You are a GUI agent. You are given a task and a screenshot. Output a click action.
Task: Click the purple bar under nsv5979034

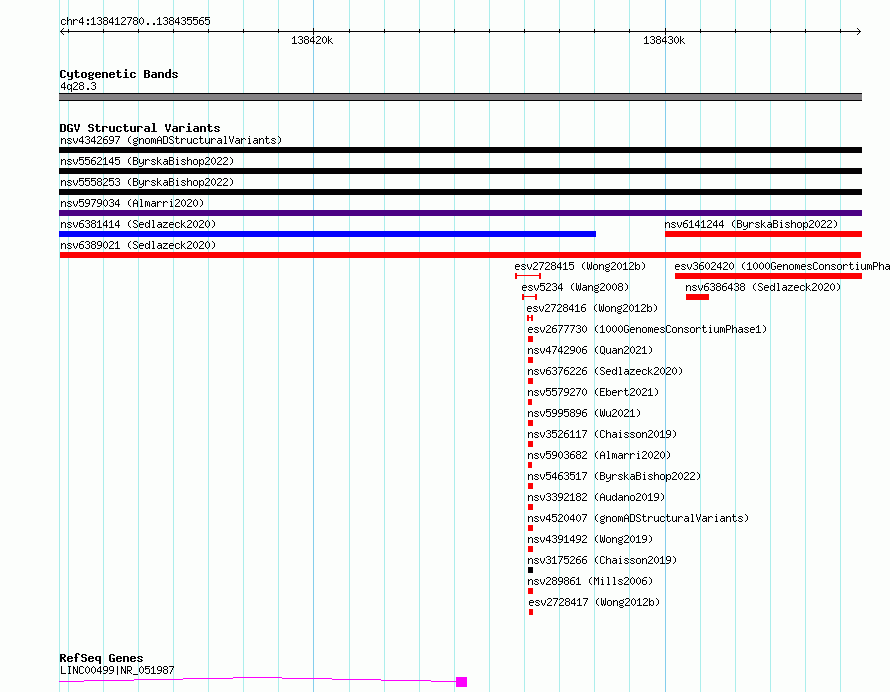(460, 213)
